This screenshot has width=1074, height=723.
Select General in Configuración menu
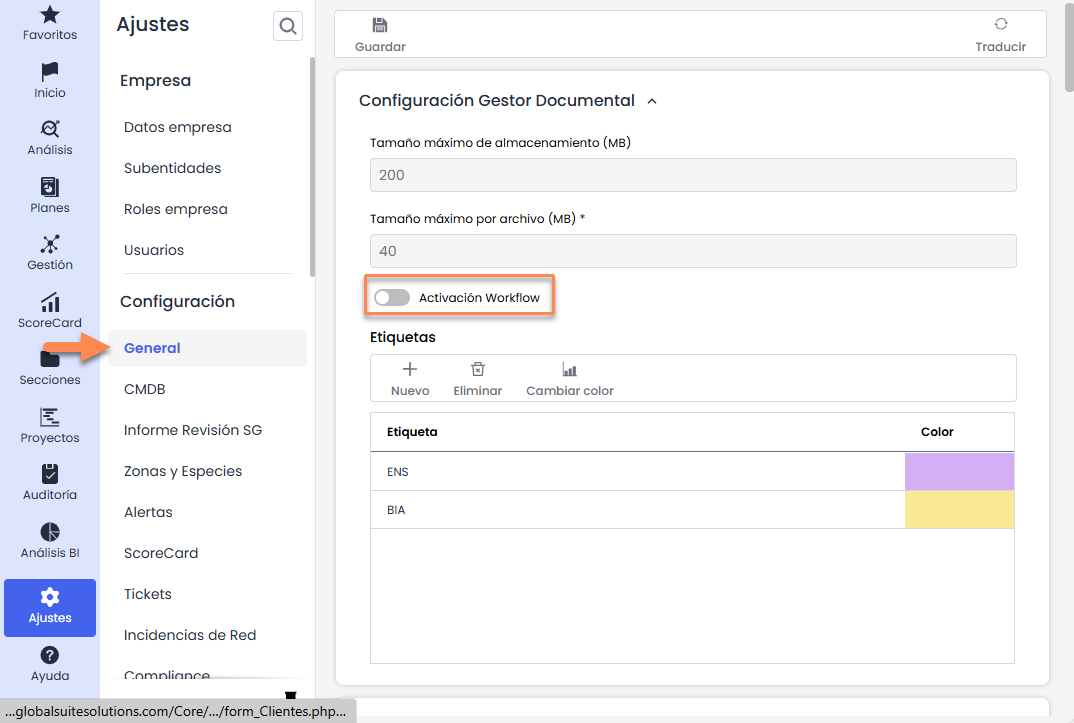[x=152, y=348]
